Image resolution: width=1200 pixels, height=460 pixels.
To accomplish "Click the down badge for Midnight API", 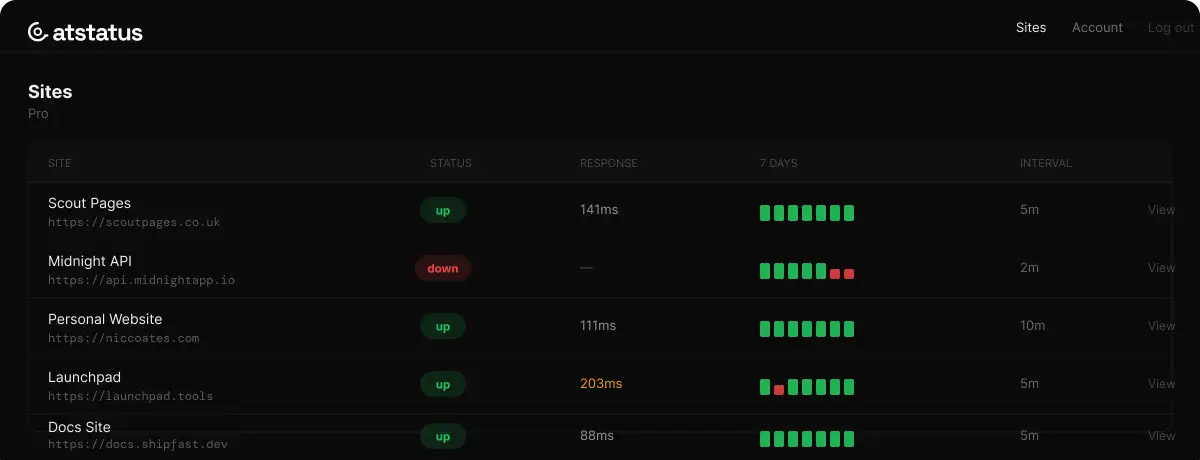I will click(443, 268).
